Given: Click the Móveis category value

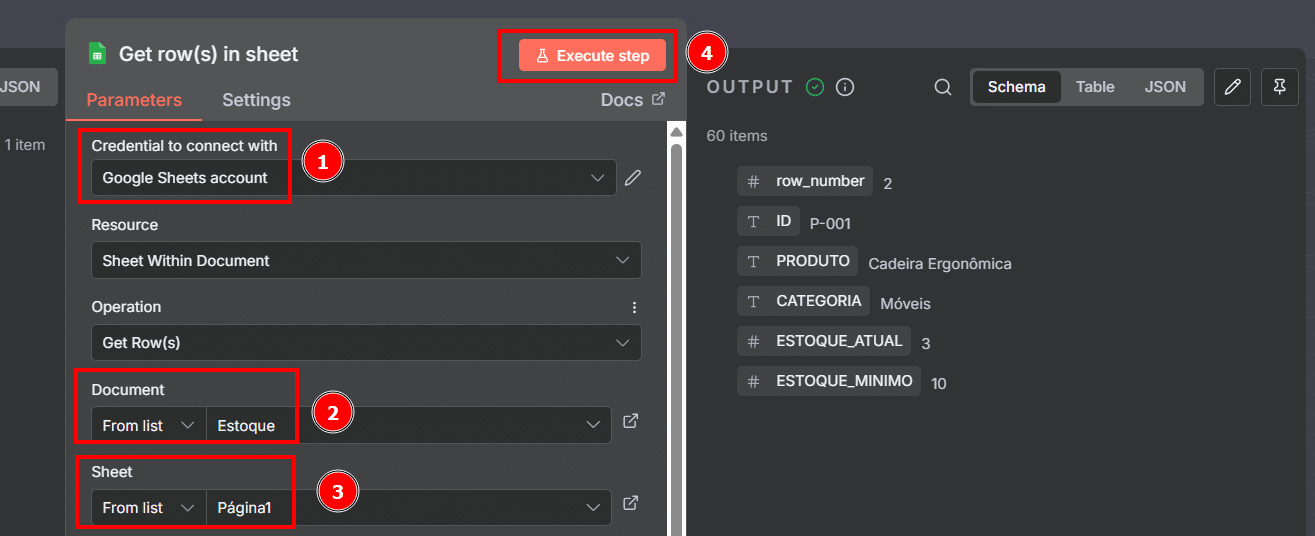Looking at the screenshot, I should point(905,303).
